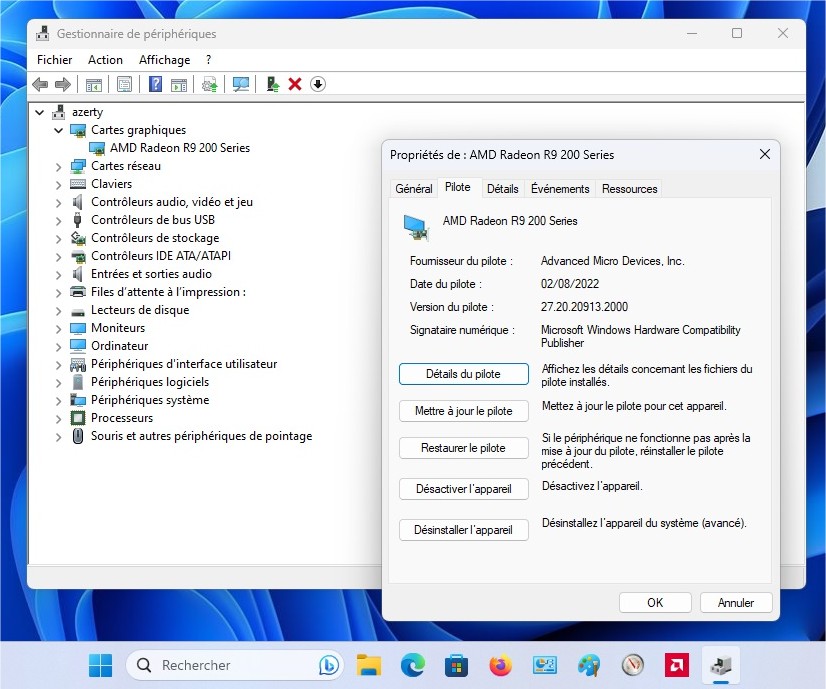Open the Affichage menu
Viewport: 826px width, 689px height.
click(164, 60)
